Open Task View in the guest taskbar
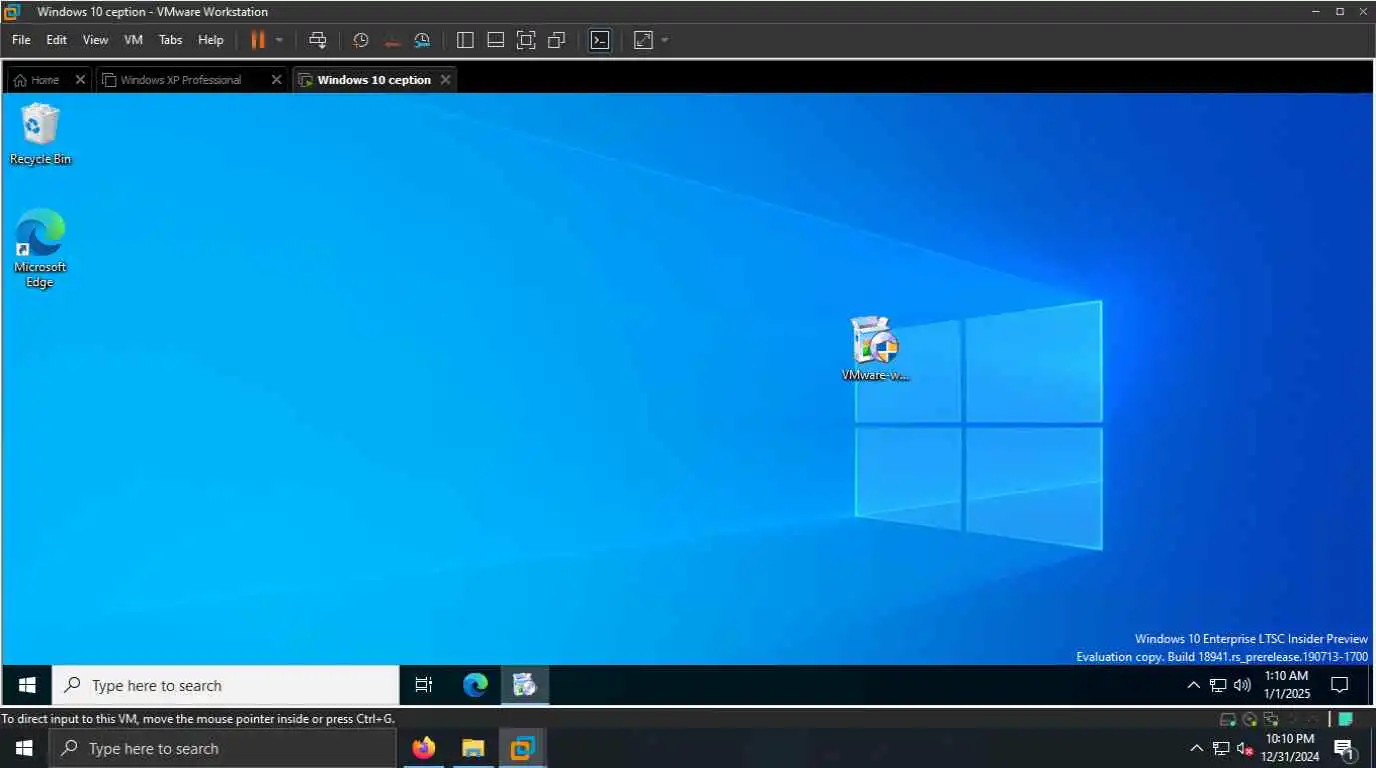Screen dimensions: 1376x768 (423, 685)
